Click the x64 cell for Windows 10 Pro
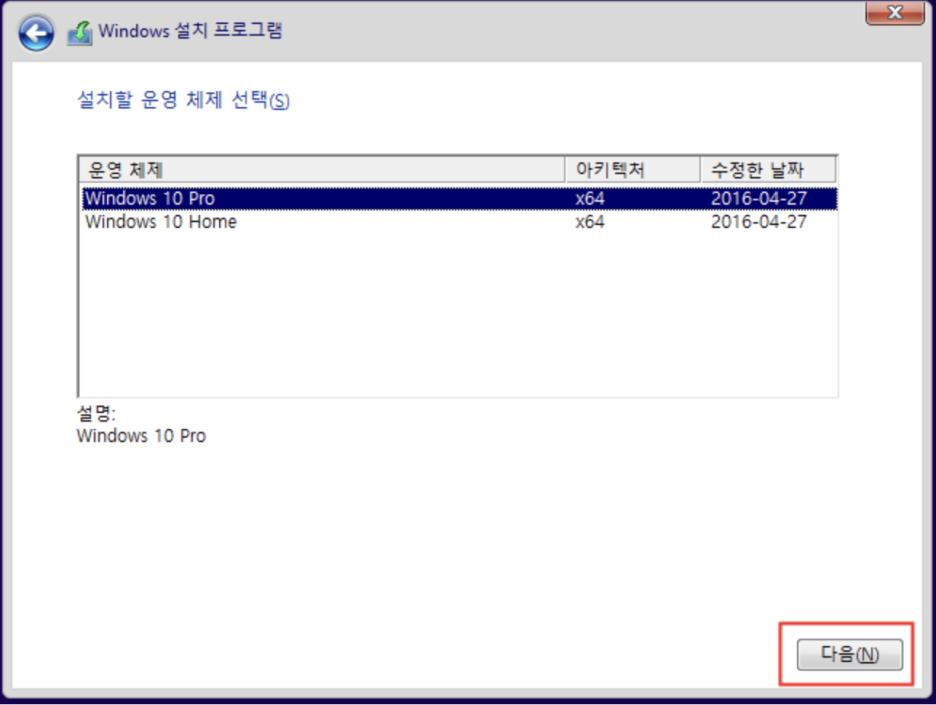Image resolution: width=936 pixels, height=705 pixels. pyautogui.click(x=590, y=198)
